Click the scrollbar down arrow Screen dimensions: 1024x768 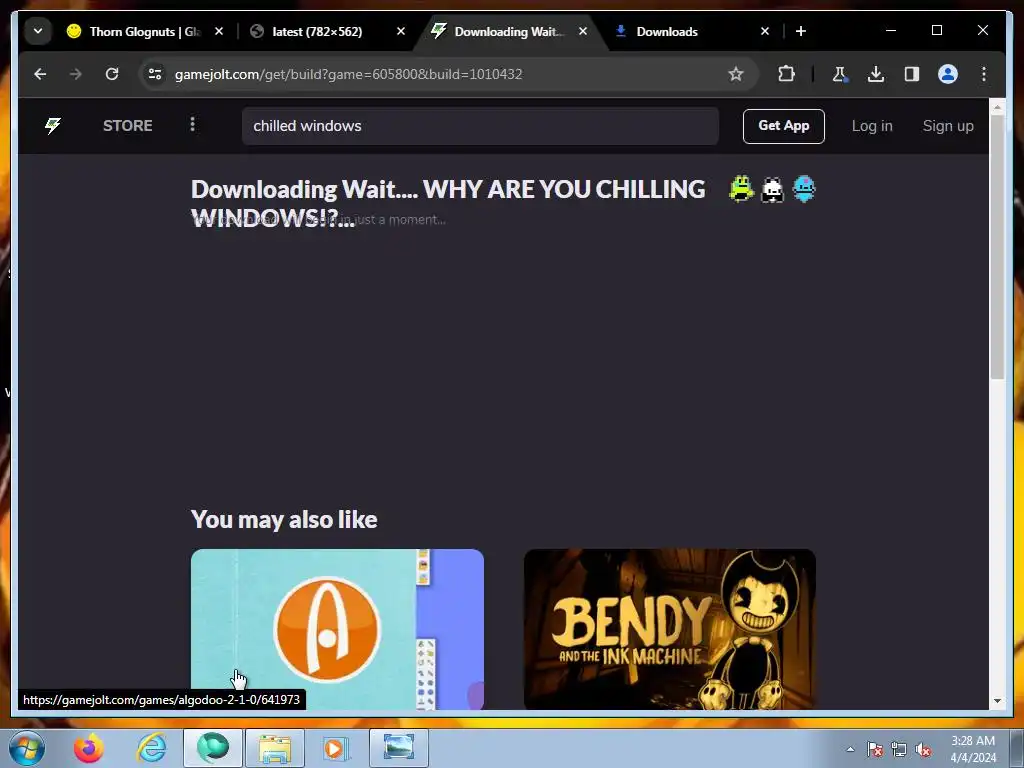point(997,701)
